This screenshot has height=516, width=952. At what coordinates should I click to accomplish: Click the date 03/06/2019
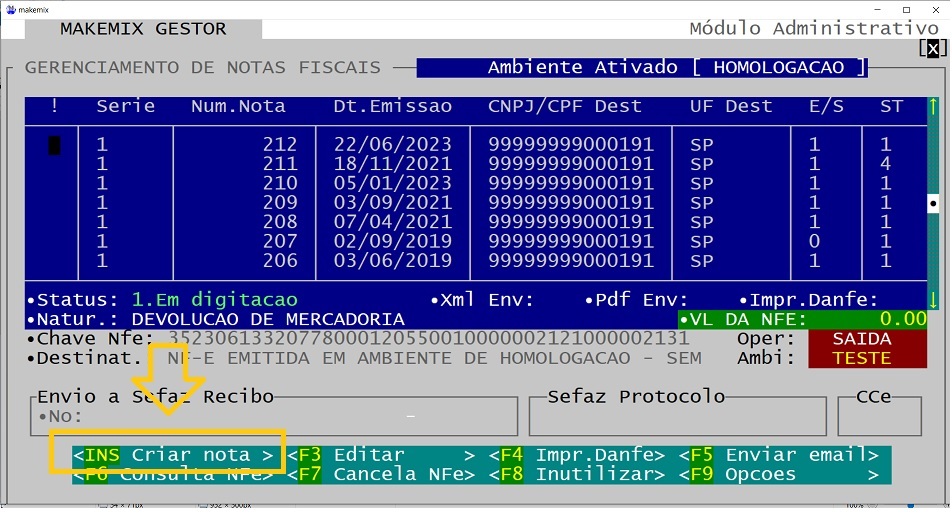click(x=393, y=261)
